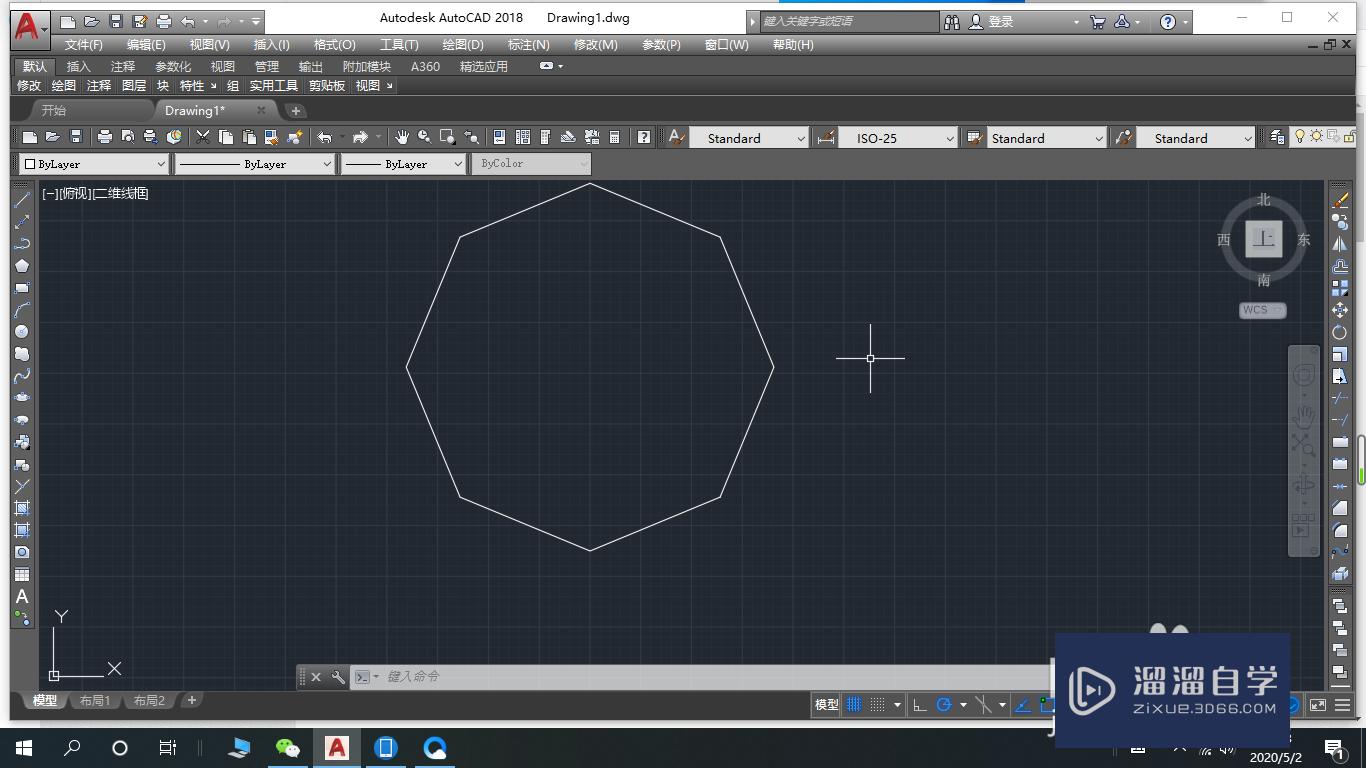Click the Open folder icon in the standard toolbar
The height and width of the screenshot is (768, 1366).
pos(52,137)
